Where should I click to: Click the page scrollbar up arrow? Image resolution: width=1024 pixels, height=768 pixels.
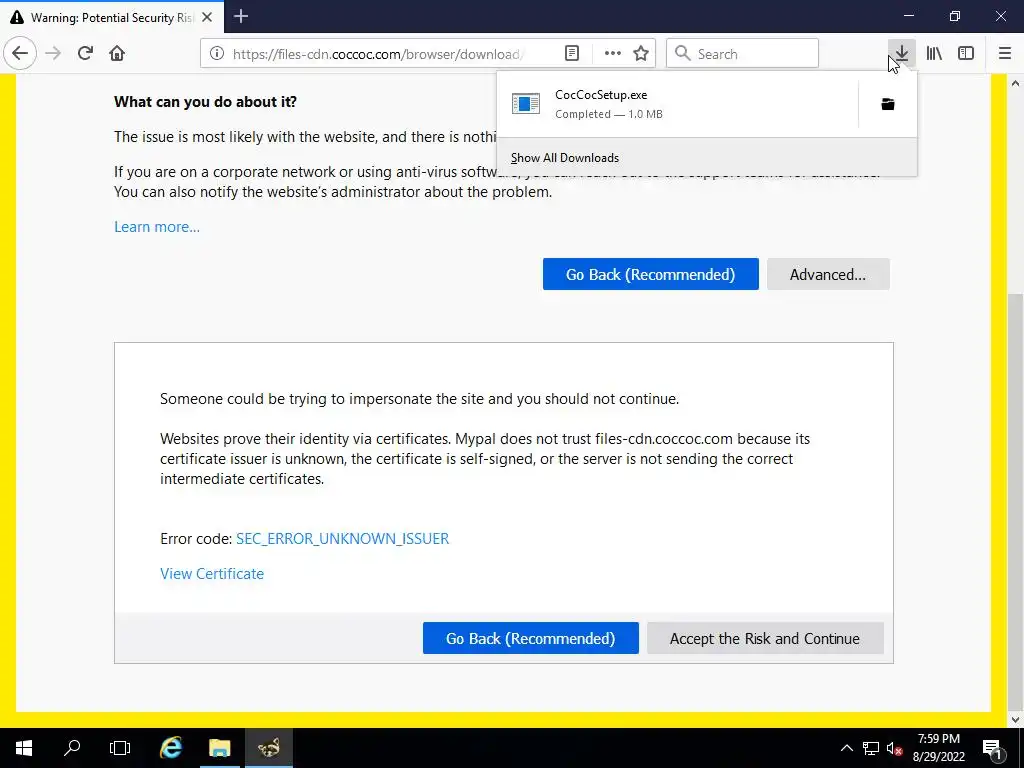click(x=1015, y=83)
